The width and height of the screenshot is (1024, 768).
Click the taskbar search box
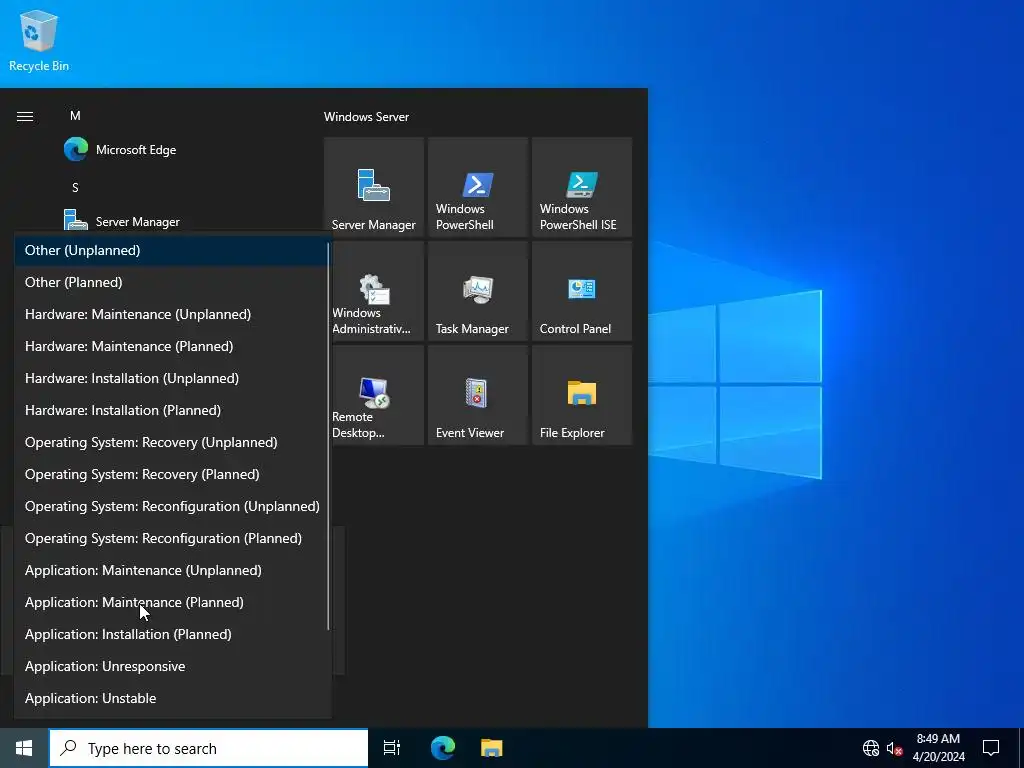click(x=208, y=748)
